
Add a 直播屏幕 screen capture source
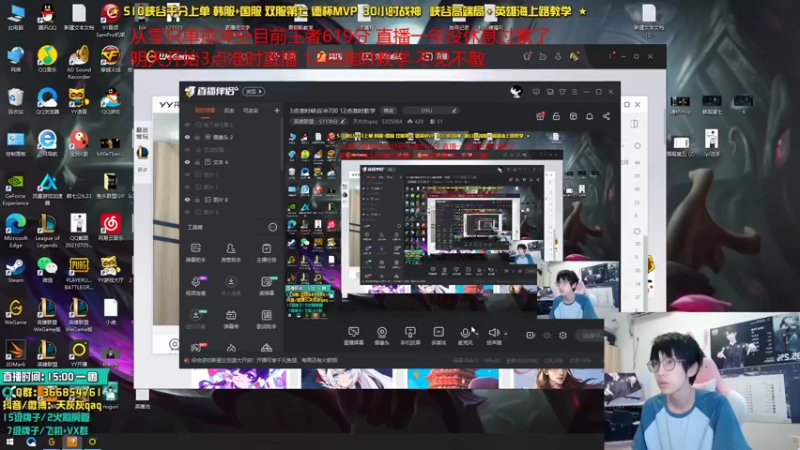pyautogui.click(x=353, y=336)
